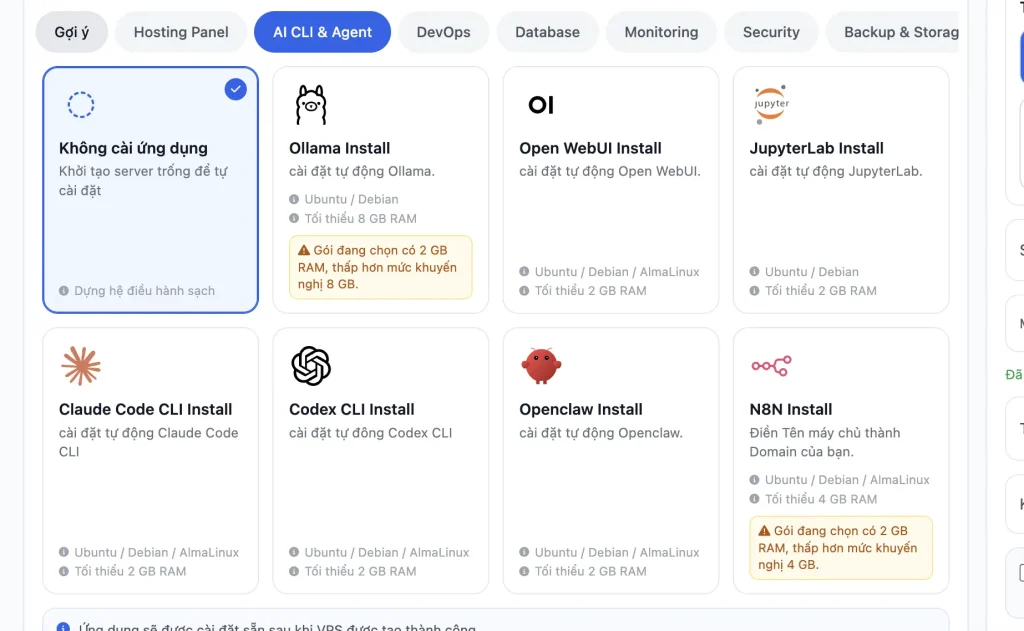1024x631 pixels.
Task: Click RAM info icon in Codex CLI card
Action: click(x=294, y=572)
